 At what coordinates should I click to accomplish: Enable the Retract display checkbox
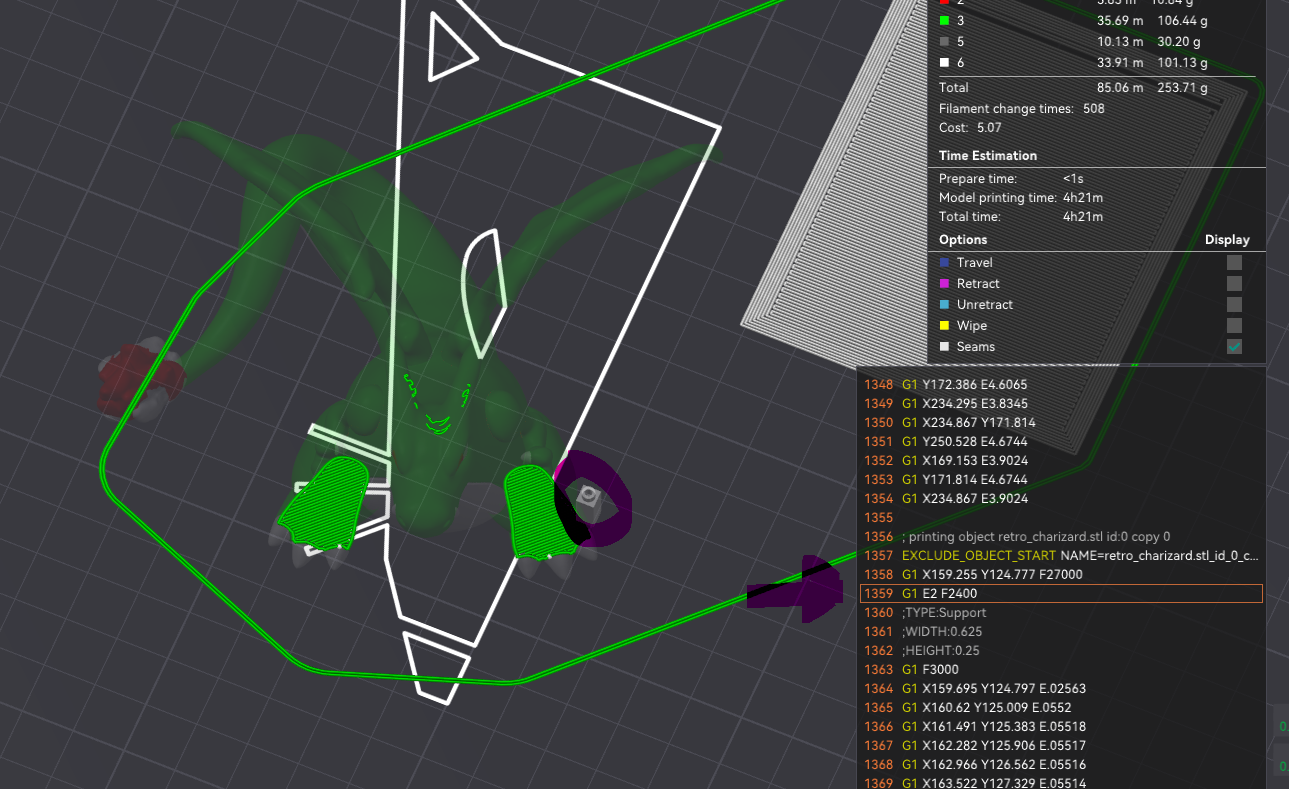tap(1234, 283)
